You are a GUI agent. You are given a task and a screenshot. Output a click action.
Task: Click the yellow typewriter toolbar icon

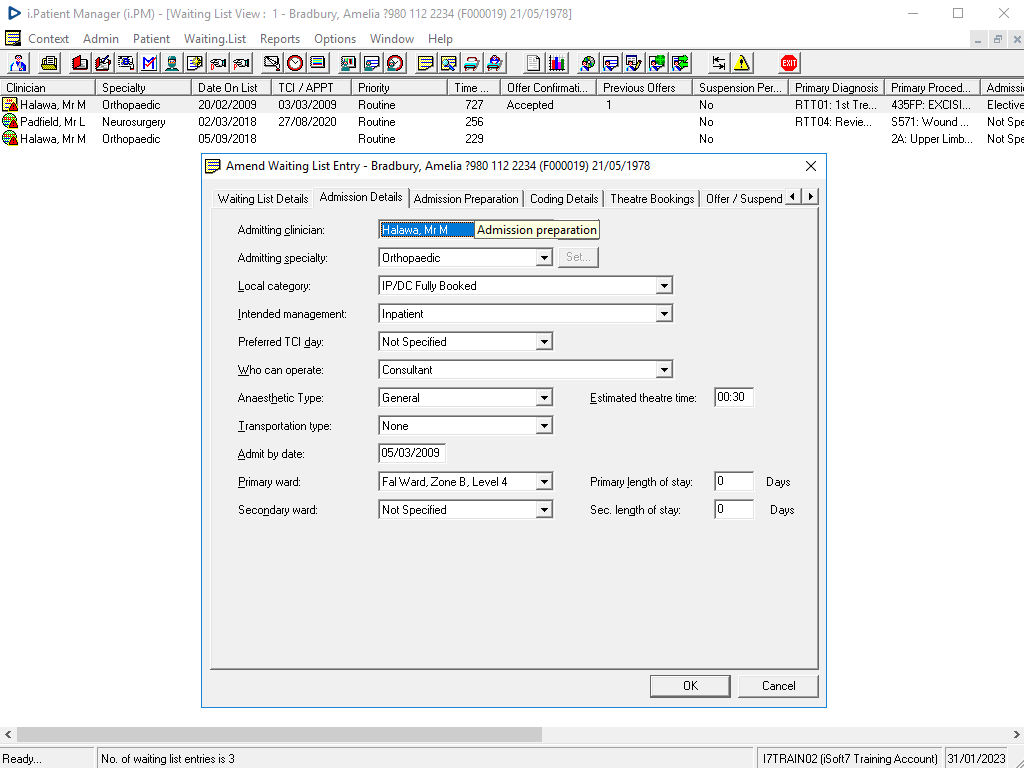pyautogui.click(x=49, y=63)
